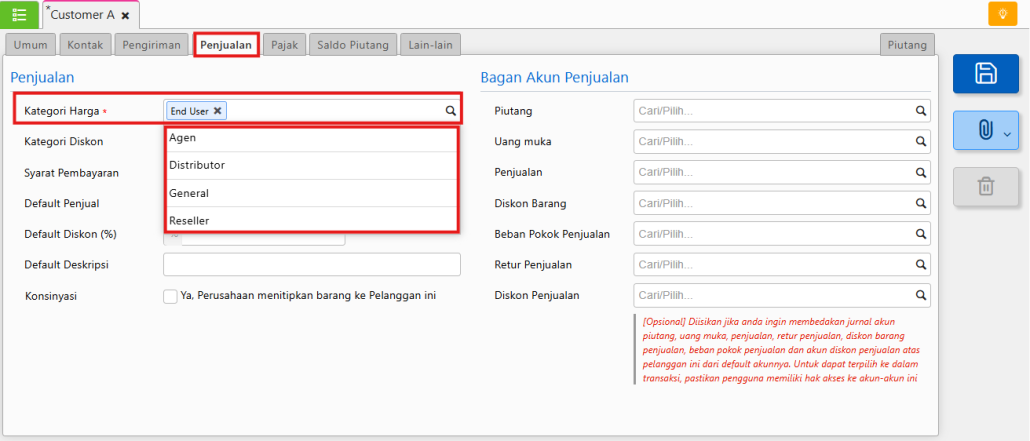
Task: Close the Customer A tab
Action: 125,15
